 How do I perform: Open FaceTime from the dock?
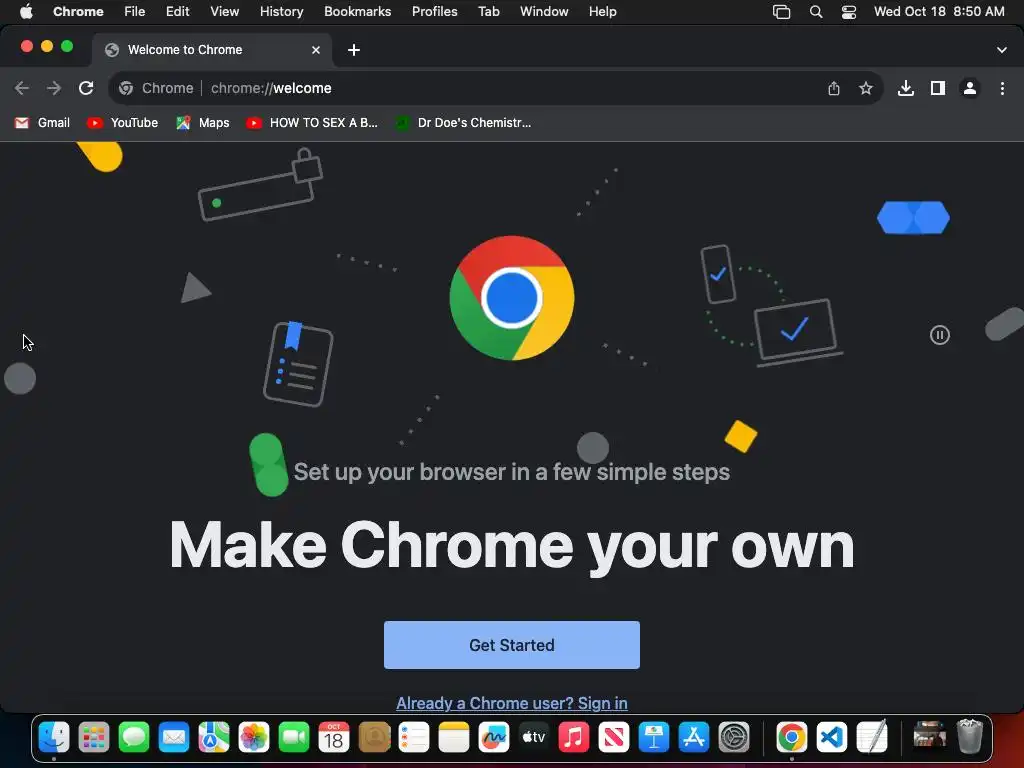tap(294, 738)
